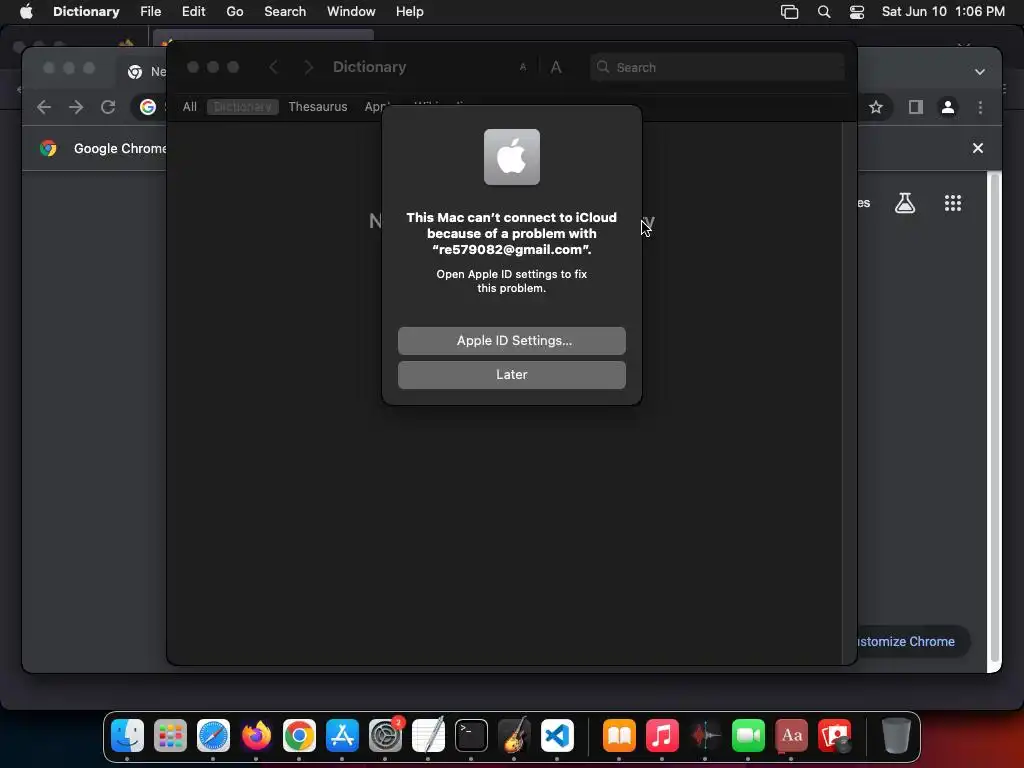Select the Dictionary source tab
The width and height of the screenshot is (1024, 768).
click(x=242, y=106)
